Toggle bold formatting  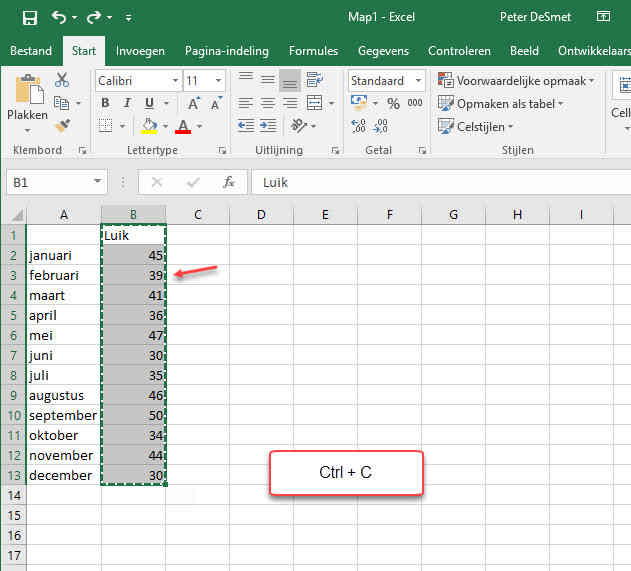pyautogui.click(x=105, y=103)
